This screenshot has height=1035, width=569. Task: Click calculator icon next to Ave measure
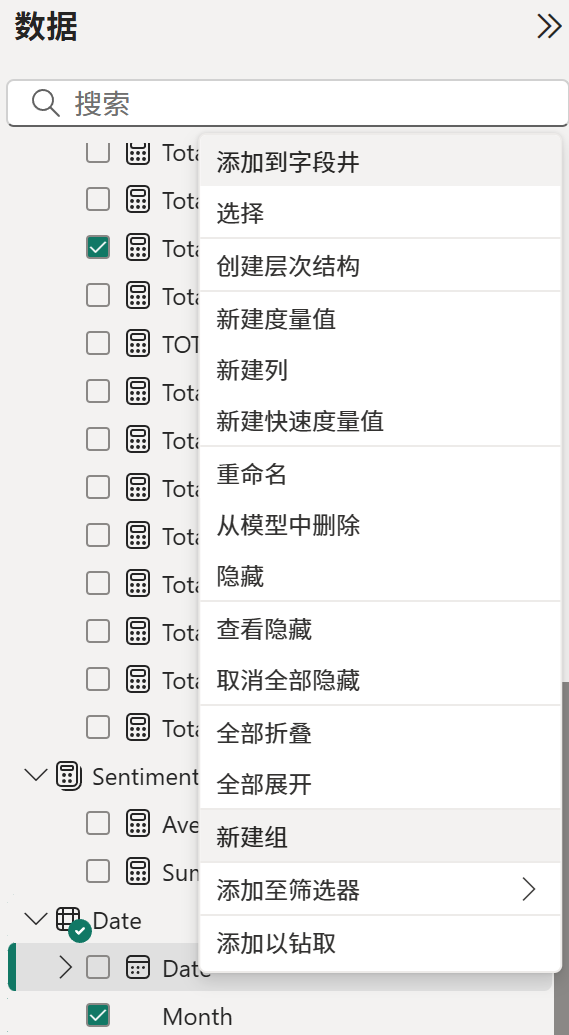click(137, 823)
